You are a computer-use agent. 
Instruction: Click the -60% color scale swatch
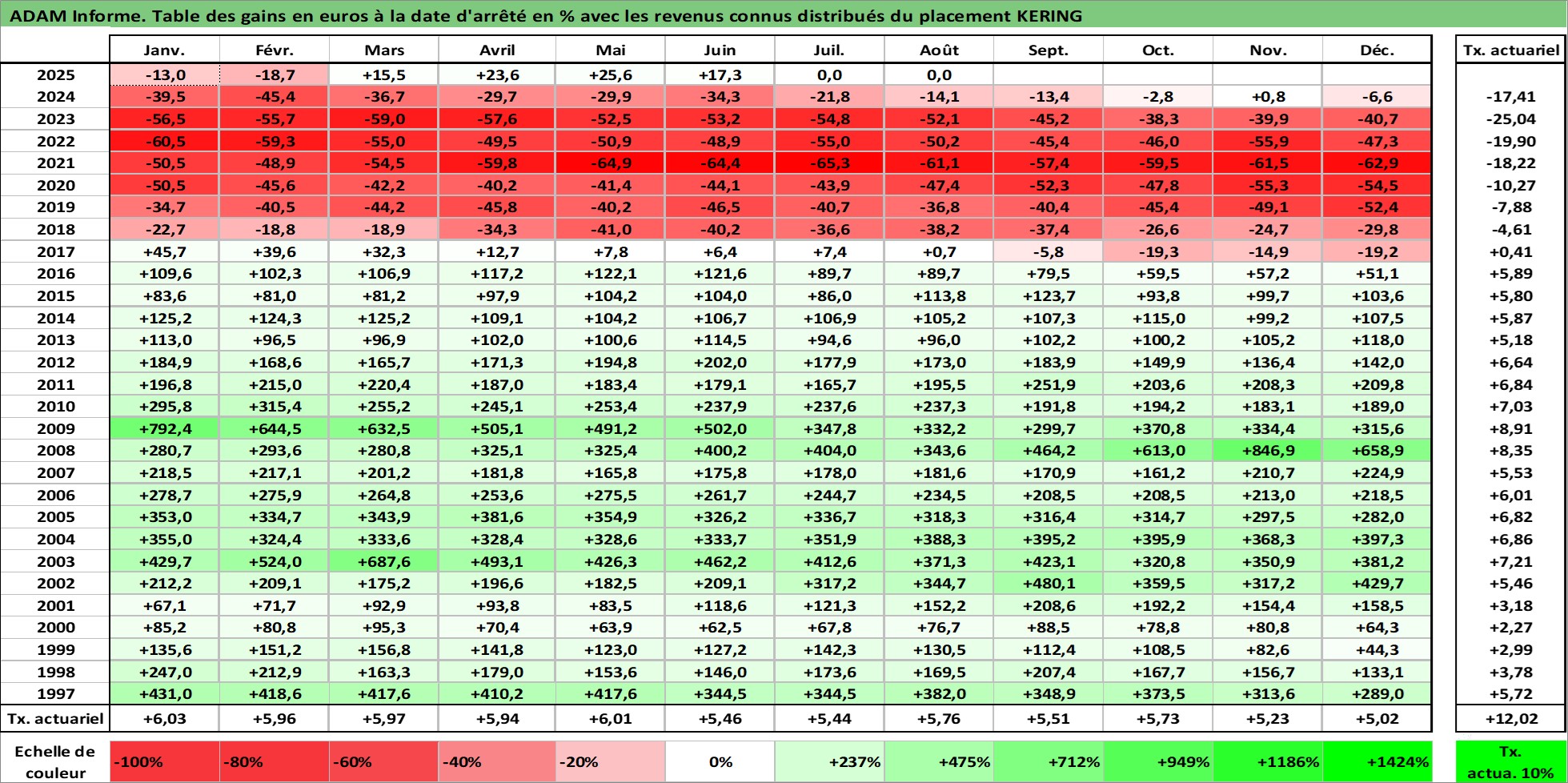(383, 761)
